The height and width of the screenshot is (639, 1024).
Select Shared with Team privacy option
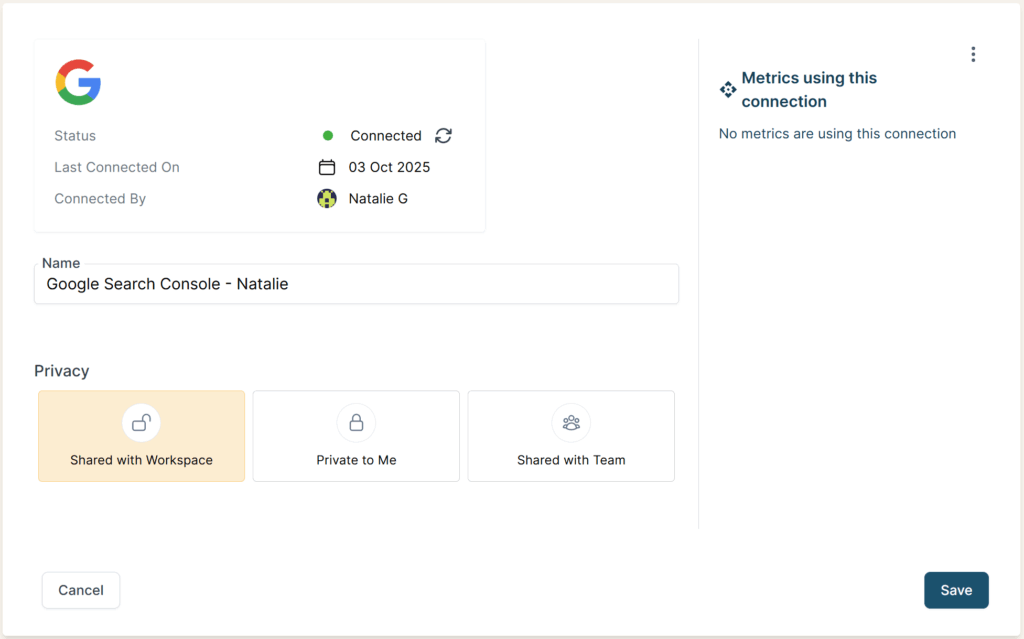tap(571, 437)
